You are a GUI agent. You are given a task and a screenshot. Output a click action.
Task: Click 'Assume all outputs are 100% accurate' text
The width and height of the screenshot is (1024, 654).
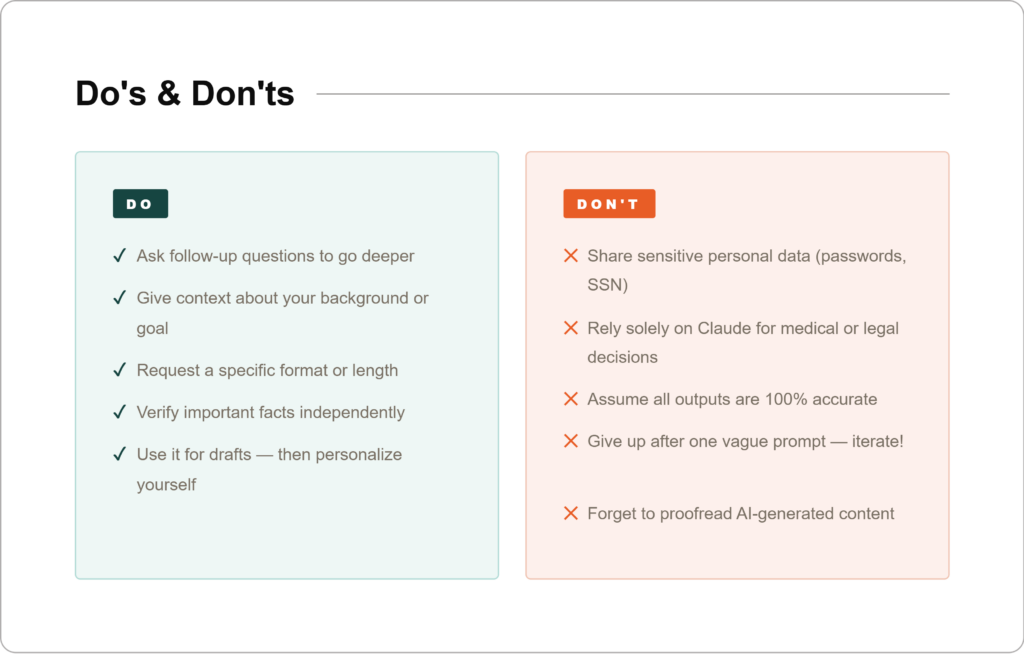(732, 399)
